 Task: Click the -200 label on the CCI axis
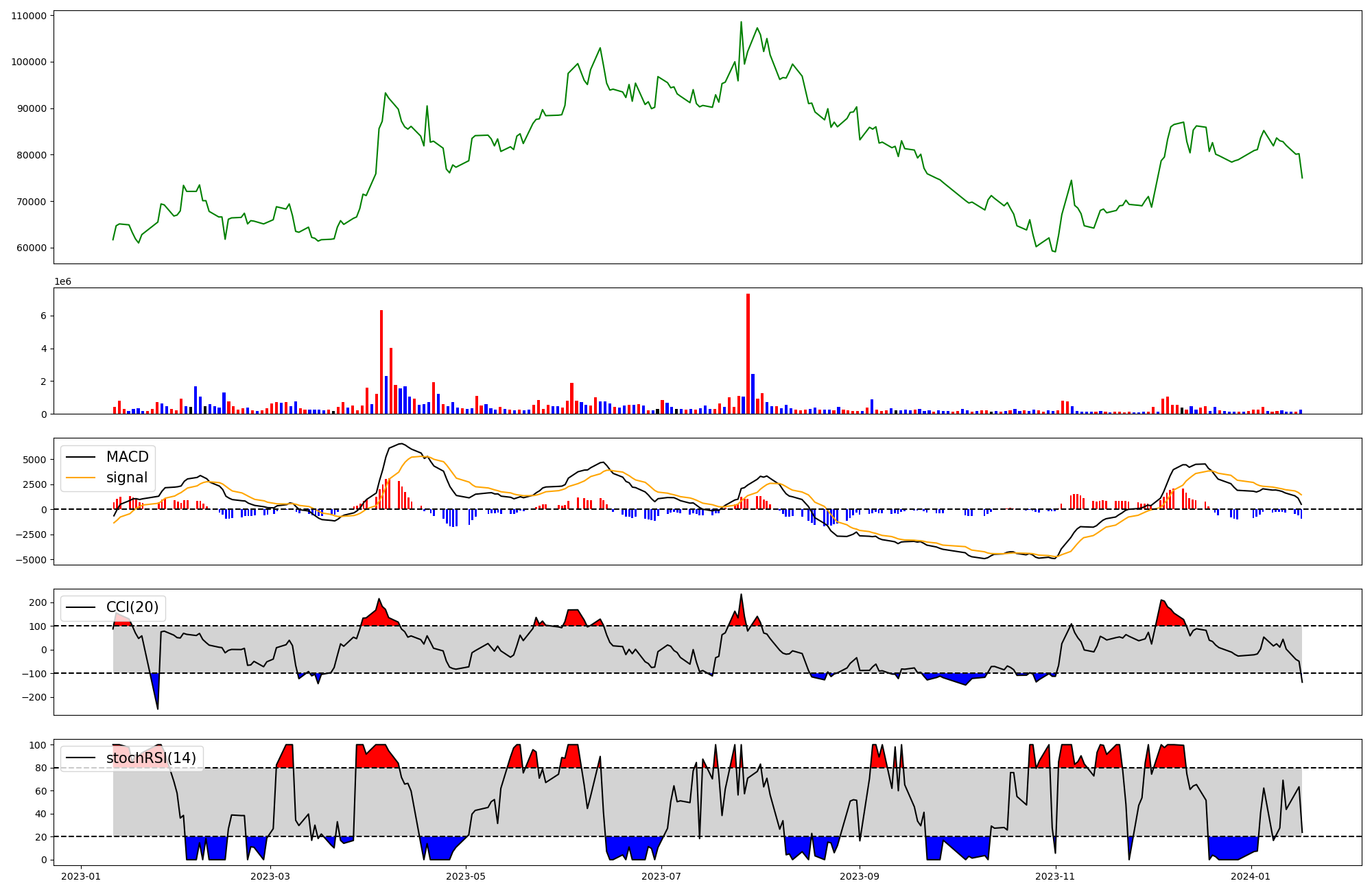(34, 697)
